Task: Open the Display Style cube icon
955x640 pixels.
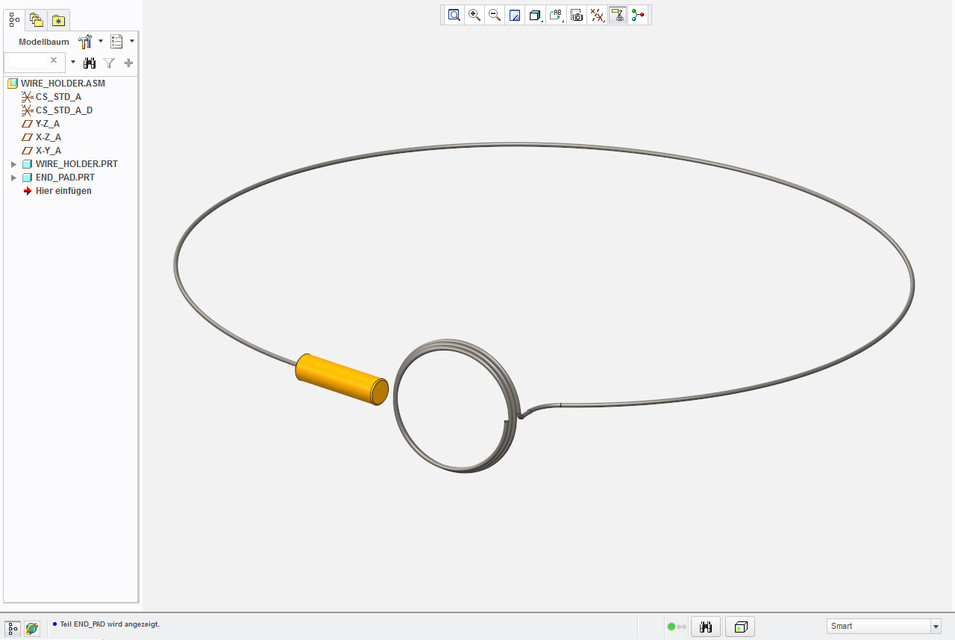Action: 535,15
